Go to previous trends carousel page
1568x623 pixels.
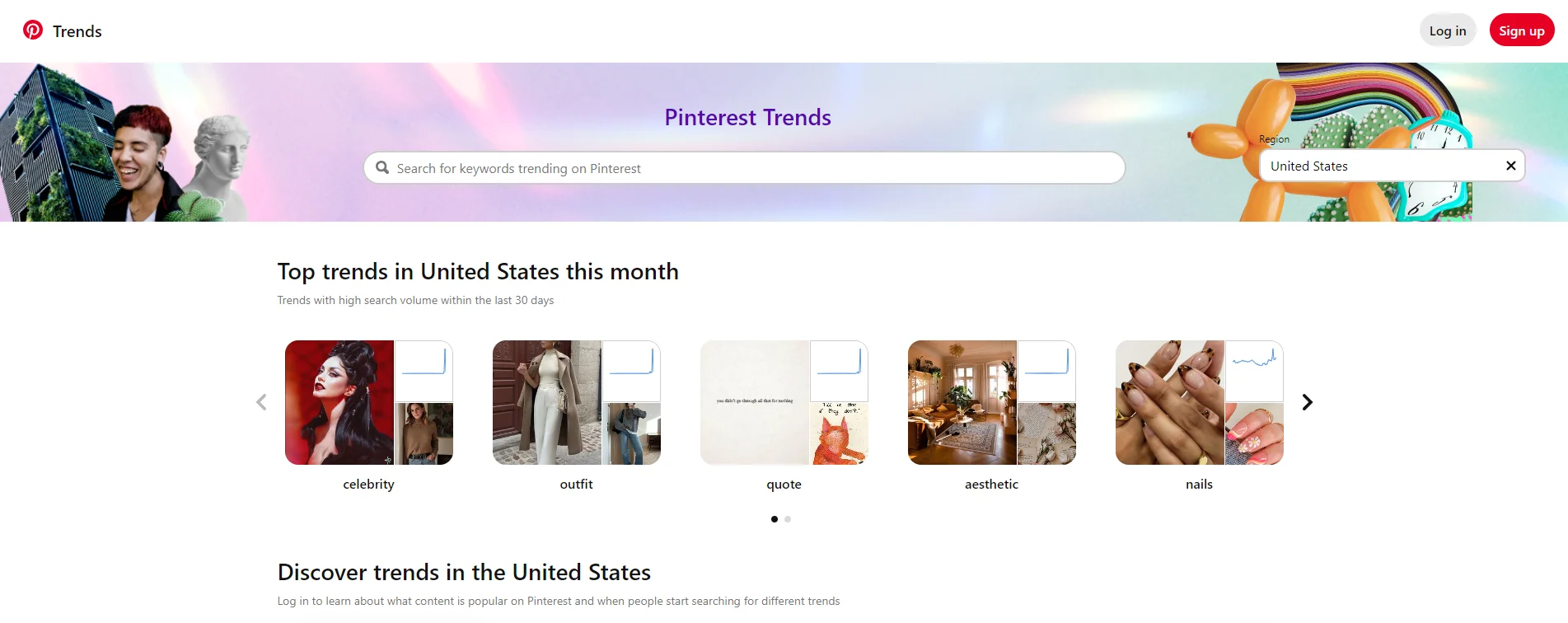coord(261,402)
